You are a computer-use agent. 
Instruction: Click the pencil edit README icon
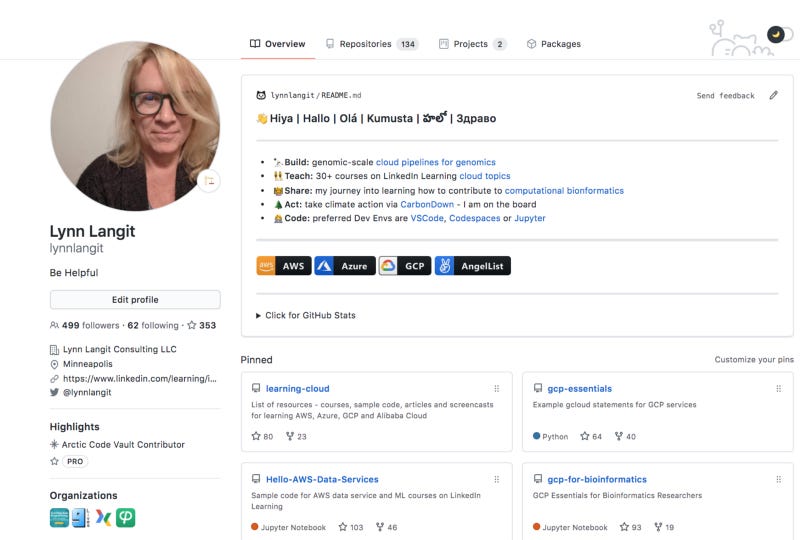pyautogui.click(x=773, y=95)
